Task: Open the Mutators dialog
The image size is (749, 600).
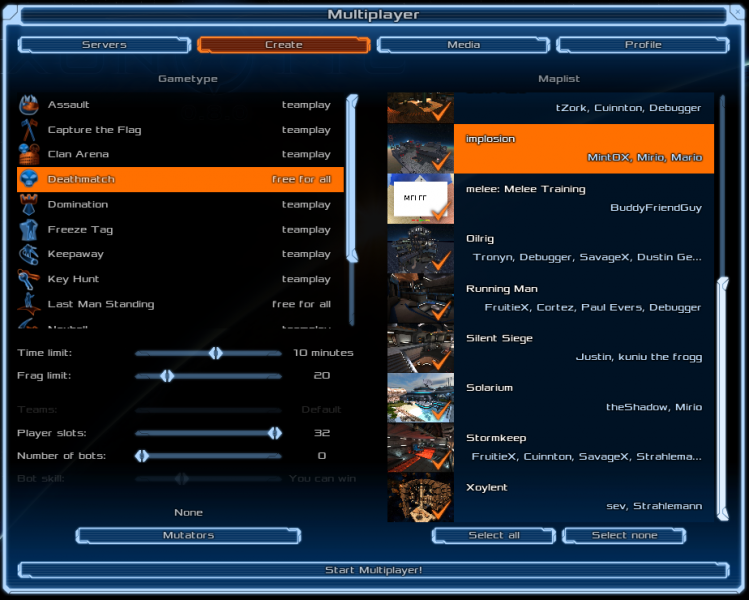Action: point(188,535)
